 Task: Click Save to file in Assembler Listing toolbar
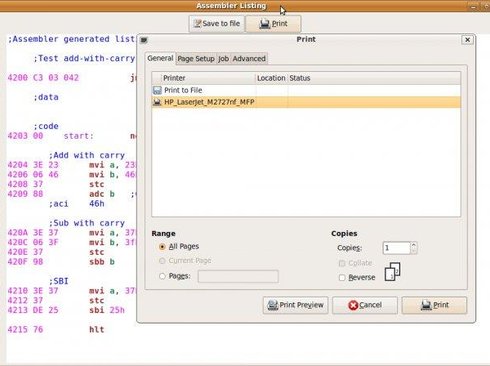pos(217,24)
